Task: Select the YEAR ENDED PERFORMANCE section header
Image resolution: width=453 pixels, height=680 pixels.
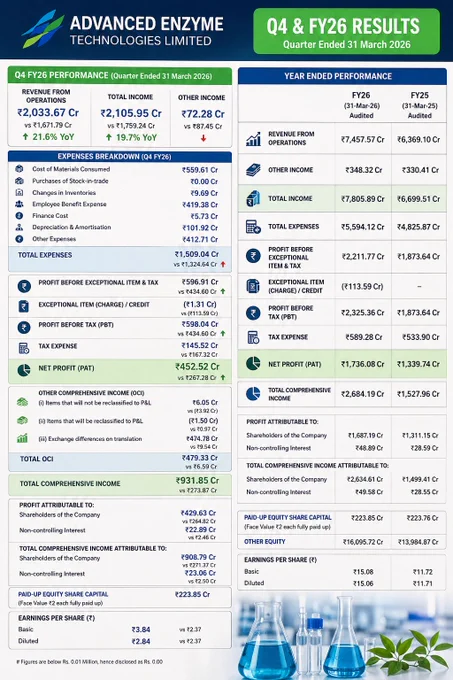Action: tap(342, 76)
